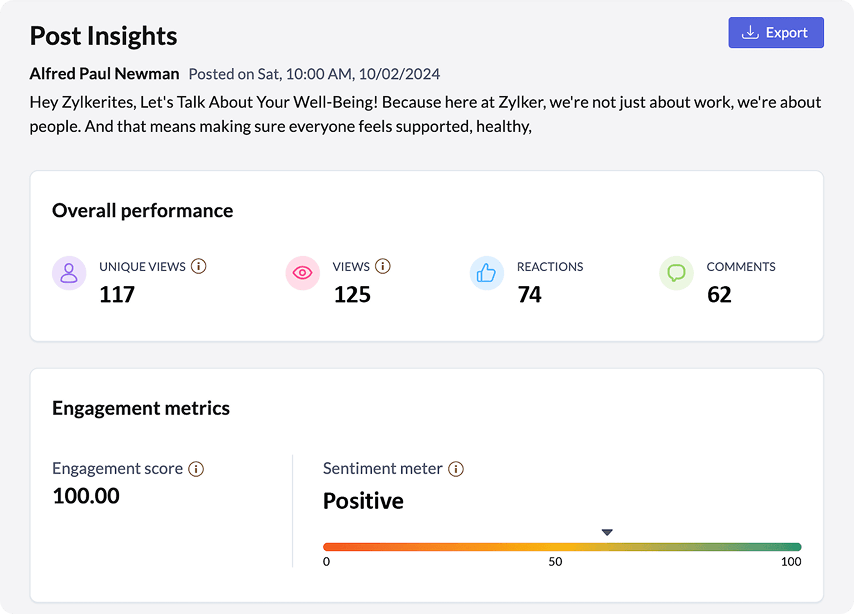This screenshot has width=854, height=614.
Task: Click the Export button
Action: pos(776,33)
